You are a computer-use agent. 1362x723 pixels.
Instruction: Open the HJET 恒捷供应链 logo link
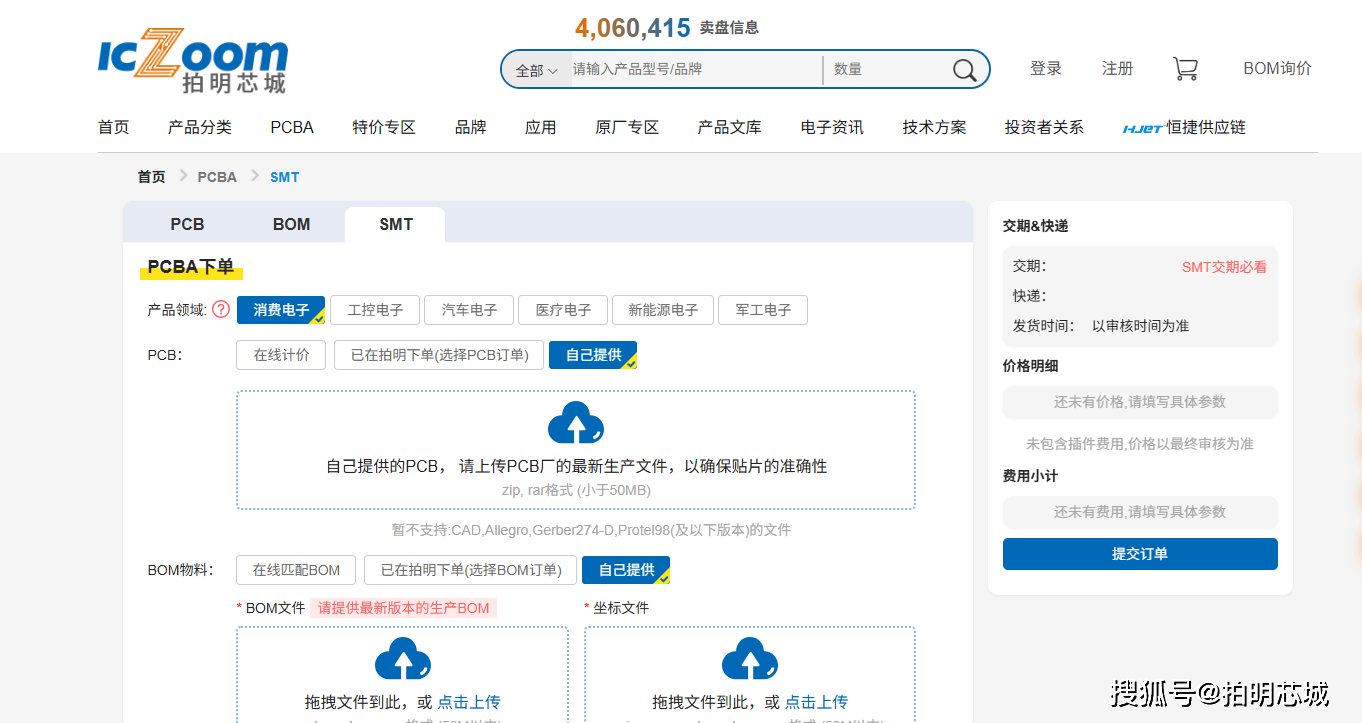click(x=1184, y=128)
